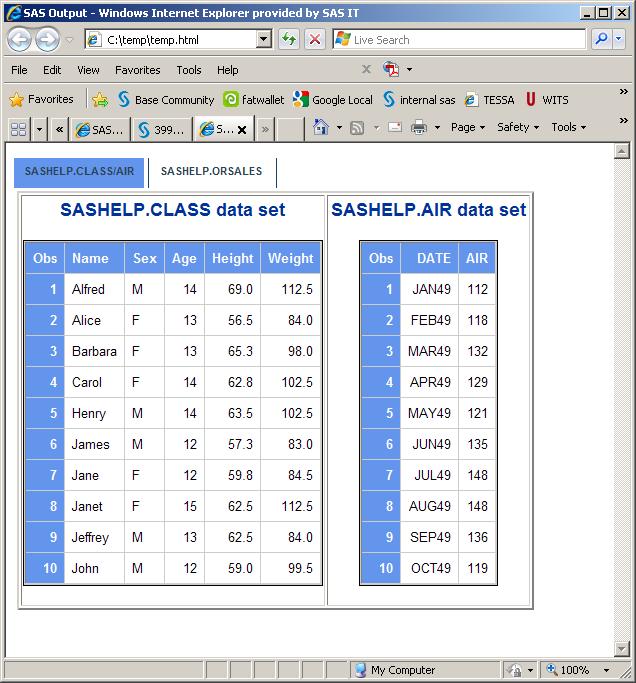Click the Read Mail envelope icon
Image resolution: width=636 pixels, height=683 pixels.
[395, 128]
